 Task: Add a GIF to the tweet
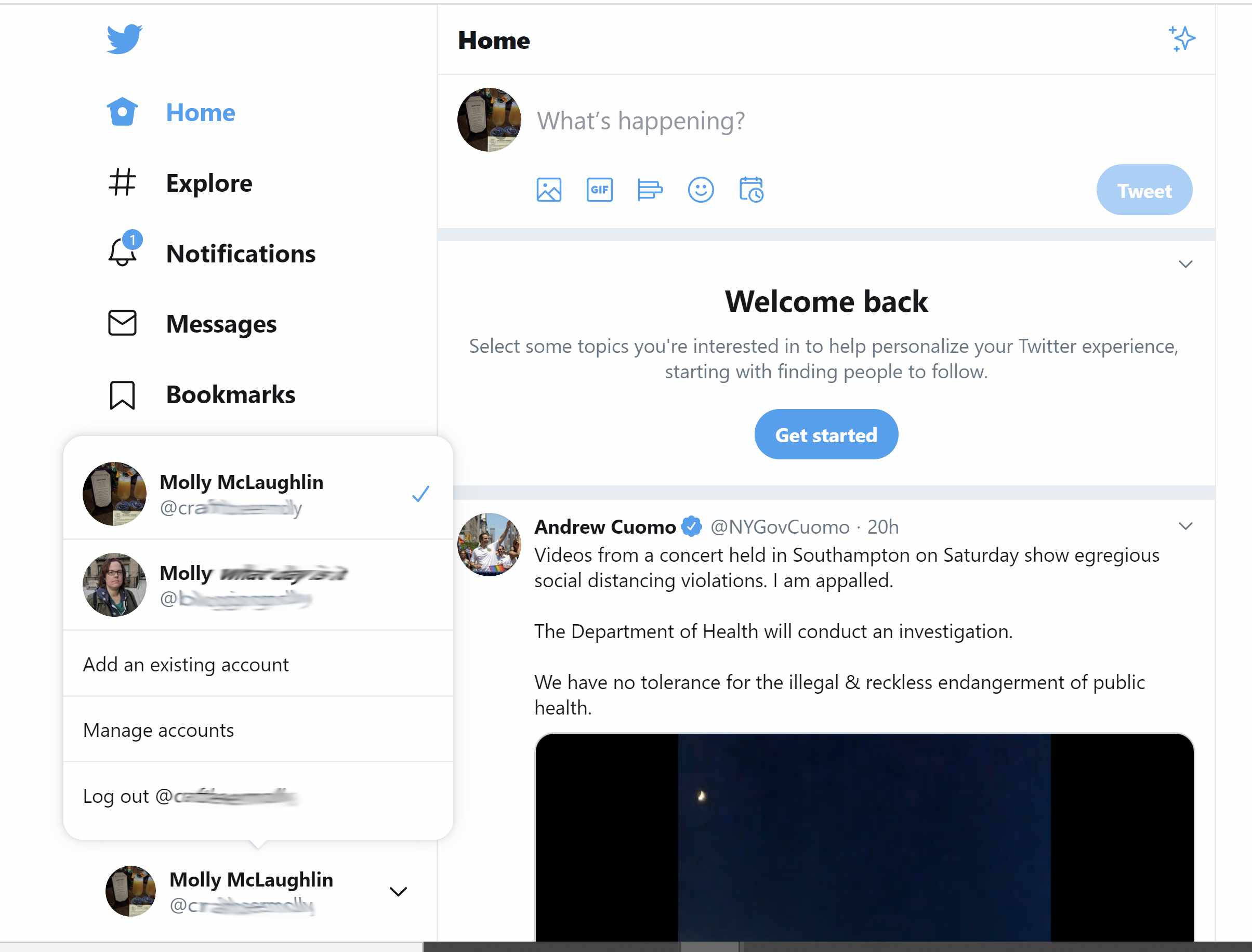(599, 190)
